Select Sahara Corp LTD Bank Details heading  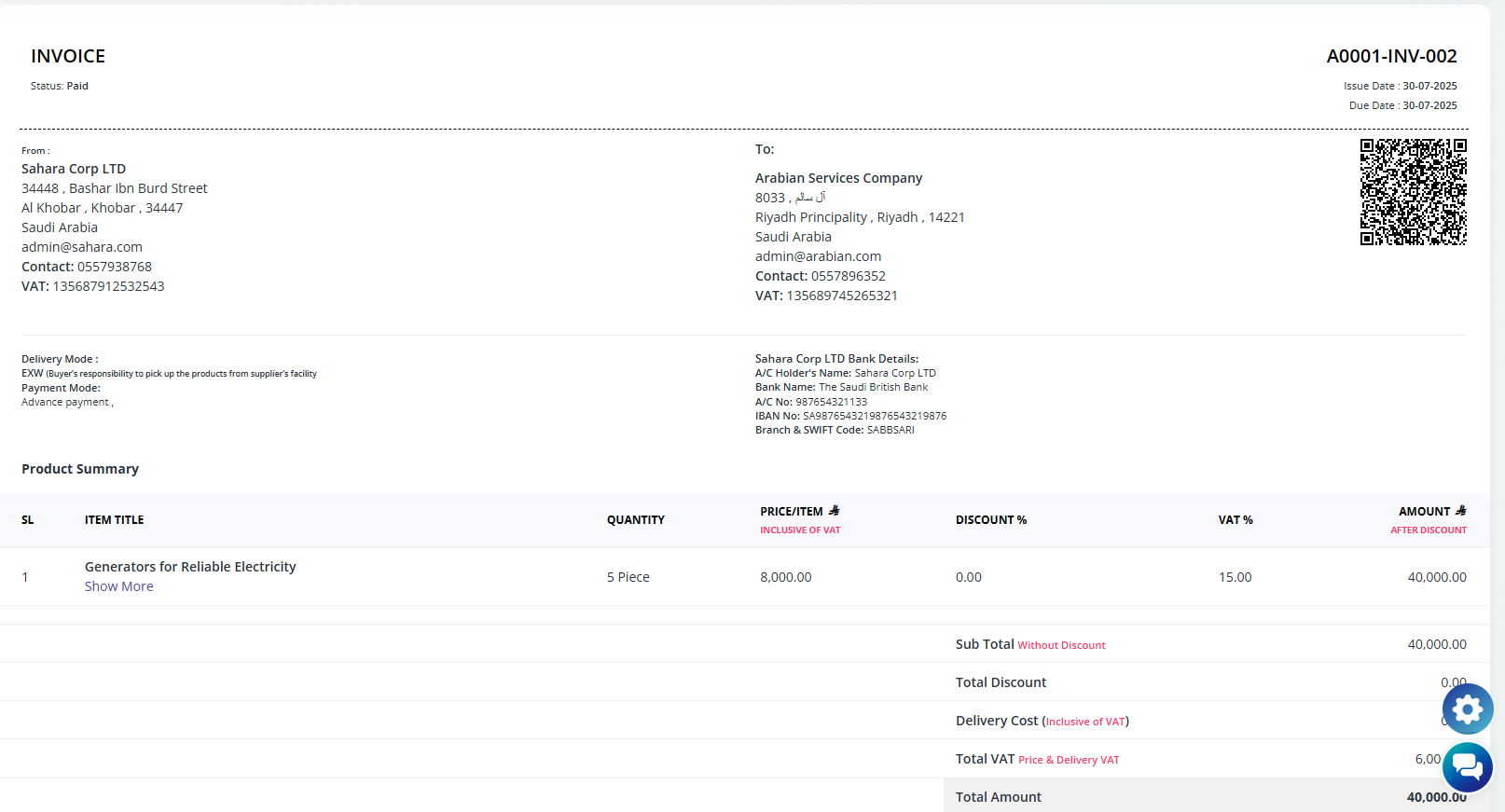click(836, 359)
